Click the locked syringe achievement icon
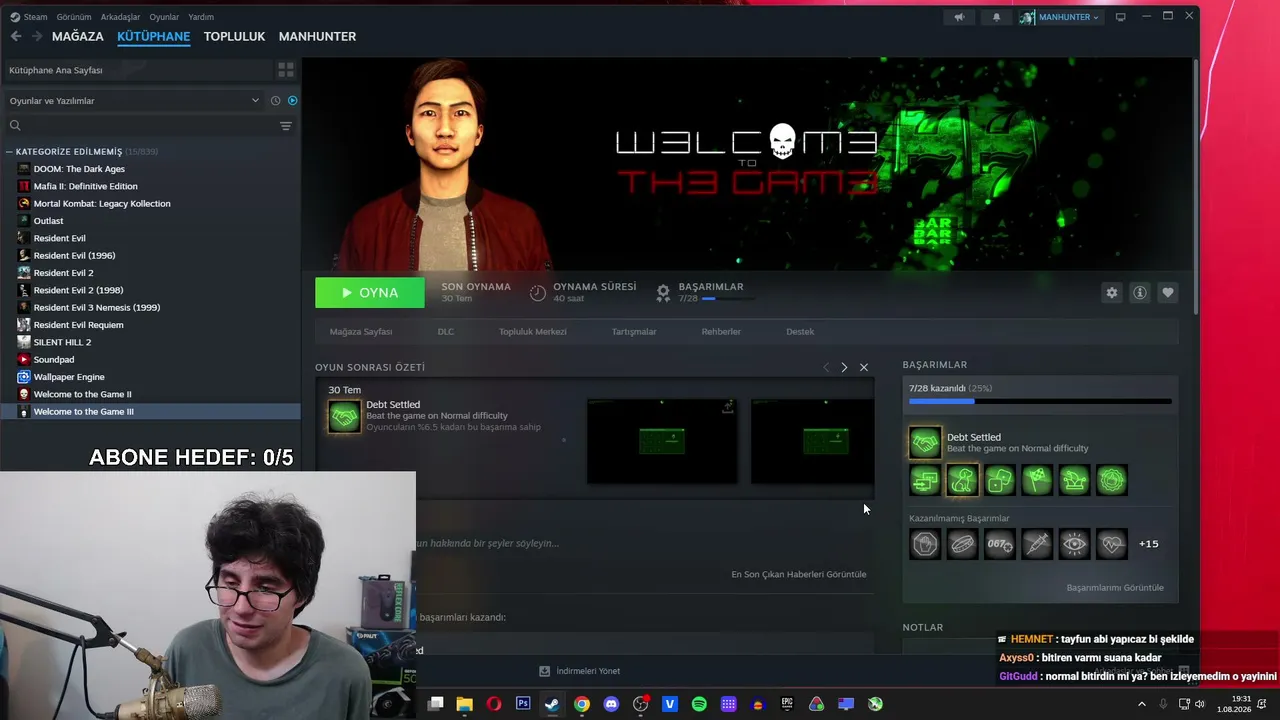The height and width of the screenshot is (720, 1280). click(x=1037, y=544)
